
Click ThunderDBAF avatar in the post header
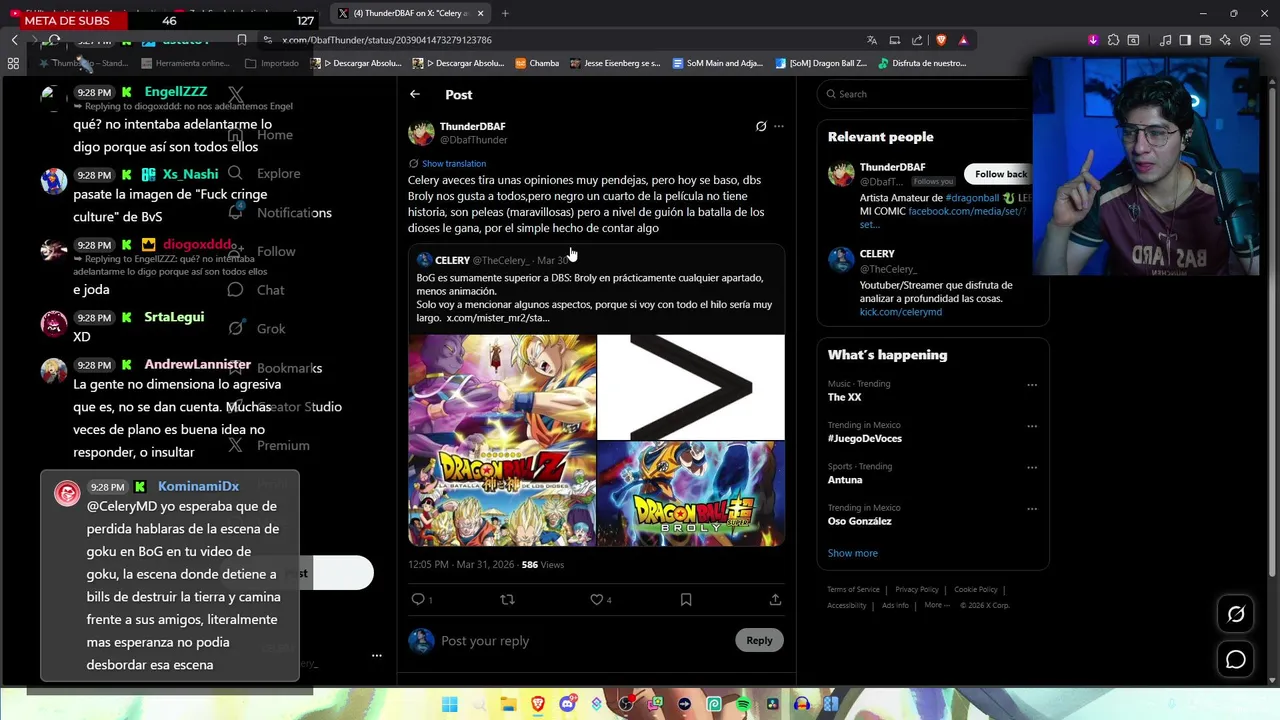[x=421, y=133]
